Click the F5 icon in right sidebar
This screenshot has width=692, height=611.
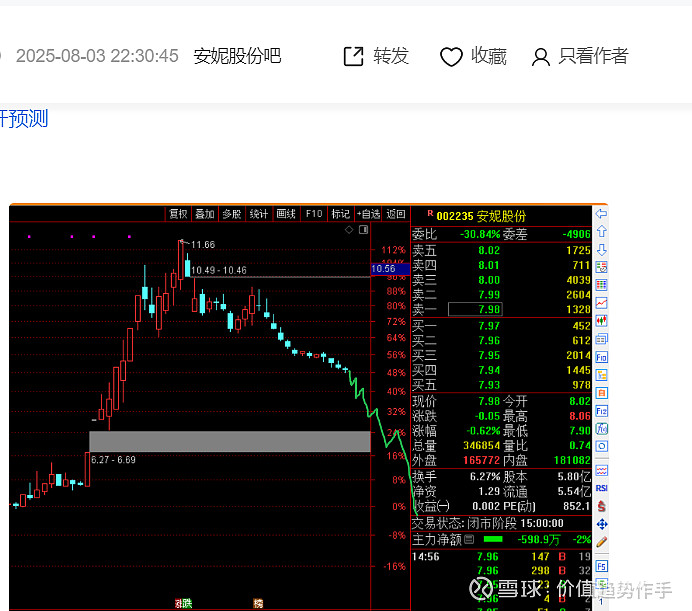tap(601, 566)
